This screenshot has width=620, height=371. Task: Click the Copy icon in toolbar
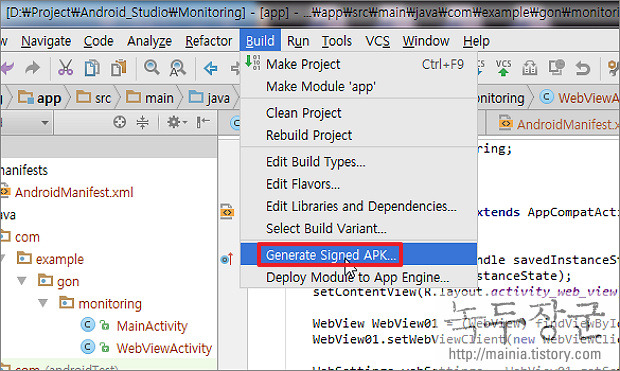click(92, 68)
